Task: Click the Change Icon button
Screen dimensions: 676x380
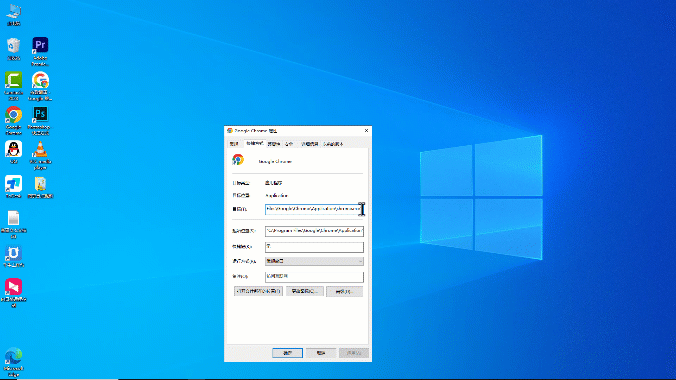Action: pos(305,291)
